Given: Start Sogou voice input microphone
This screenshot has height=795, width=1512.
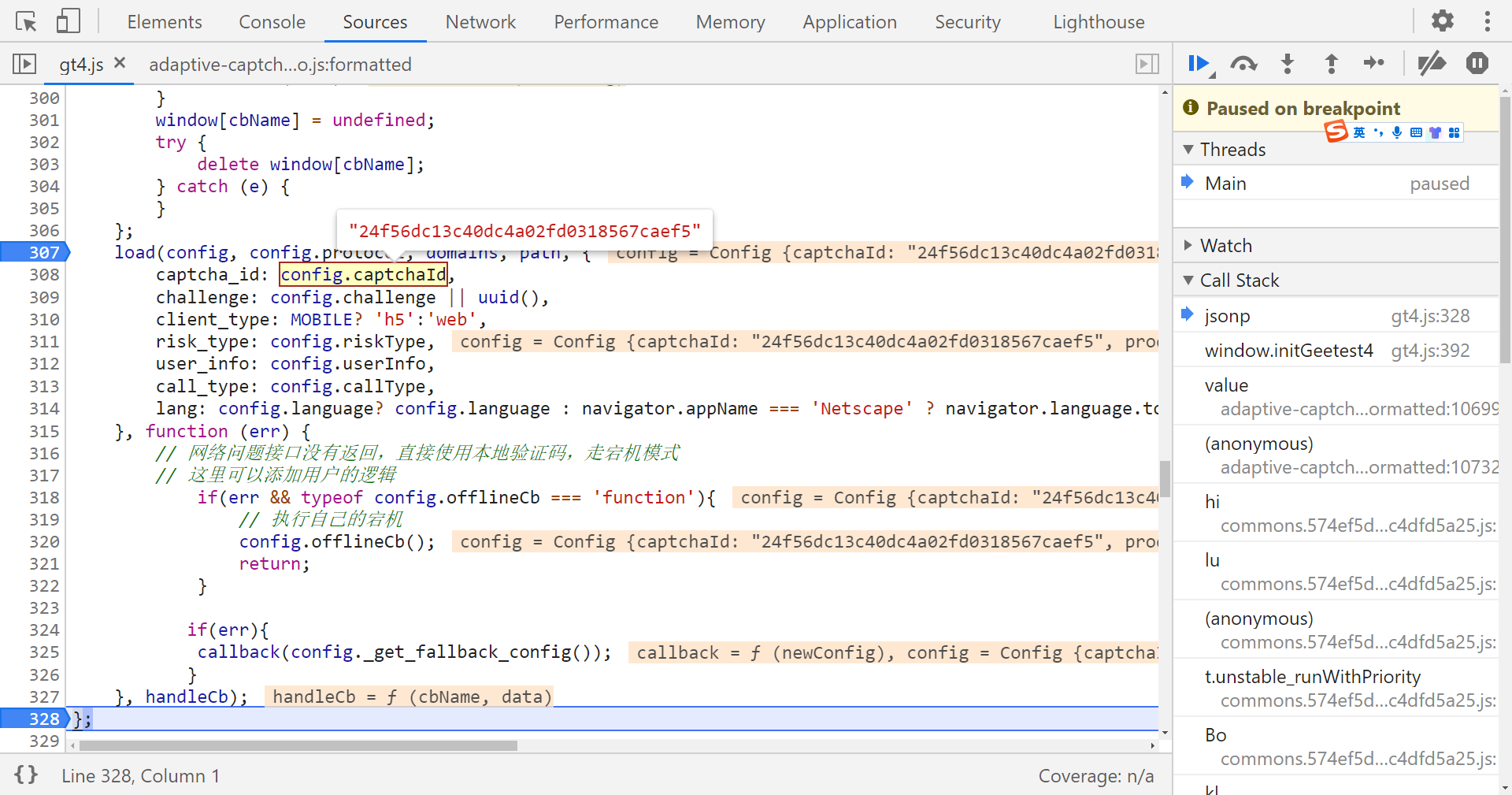Looking at the screenshot, I should pyautogui.click(x=1397, y=132).
